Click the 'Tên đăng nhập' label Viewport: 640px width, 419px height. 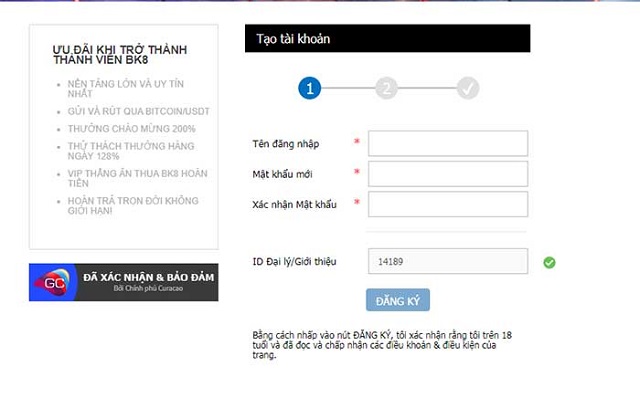pos(286,144)
